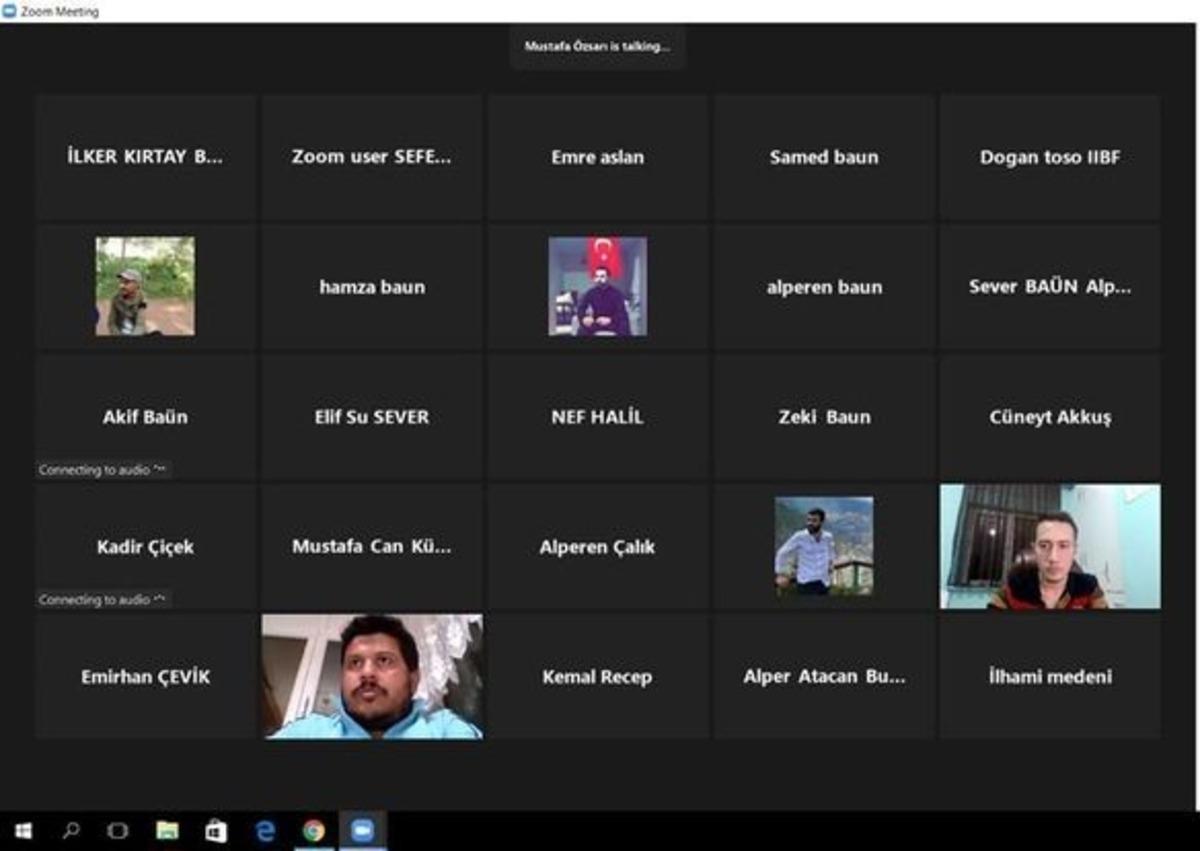
Task: Switch to Google Chrome in the taskbar
Action: point(314,830)
